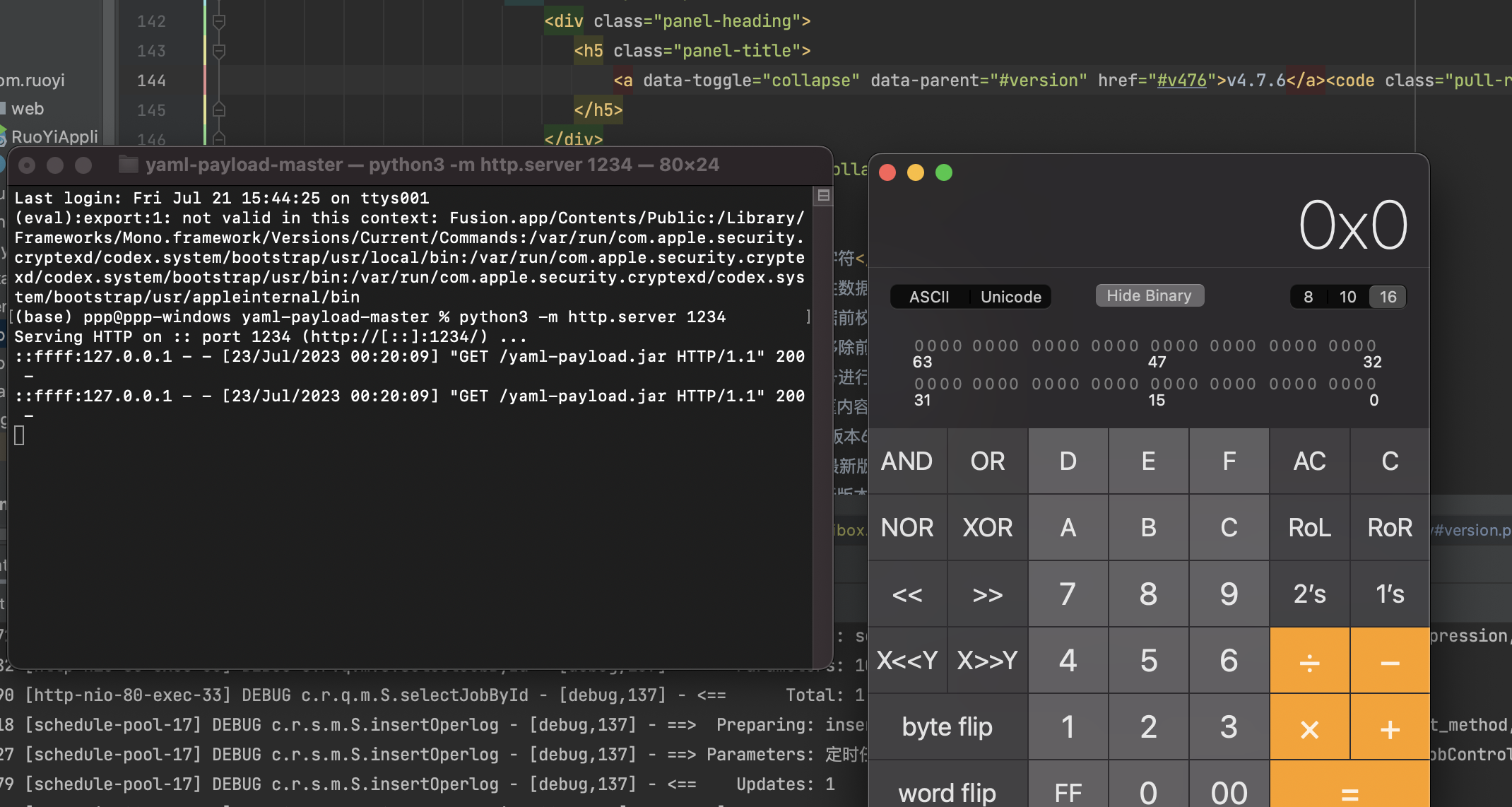Select RuoYiAppli item in project tree
Viewport: 1512px width, 807px height.
[x=54, y=136]
